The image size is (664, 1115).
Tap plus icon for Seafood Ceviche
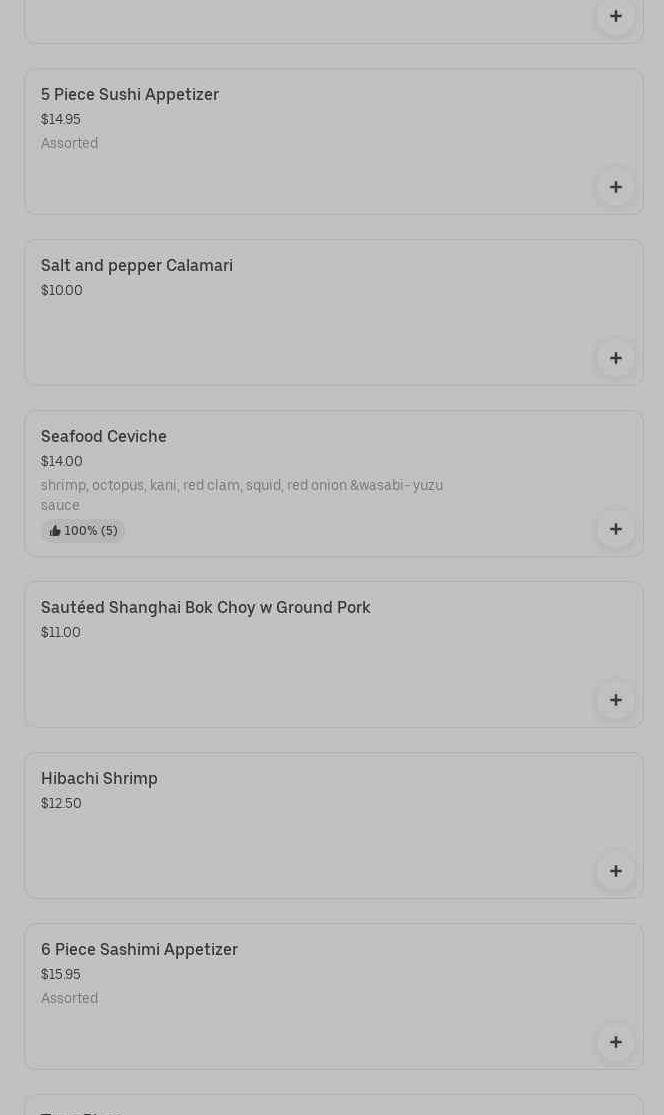(x=615, y=529)
